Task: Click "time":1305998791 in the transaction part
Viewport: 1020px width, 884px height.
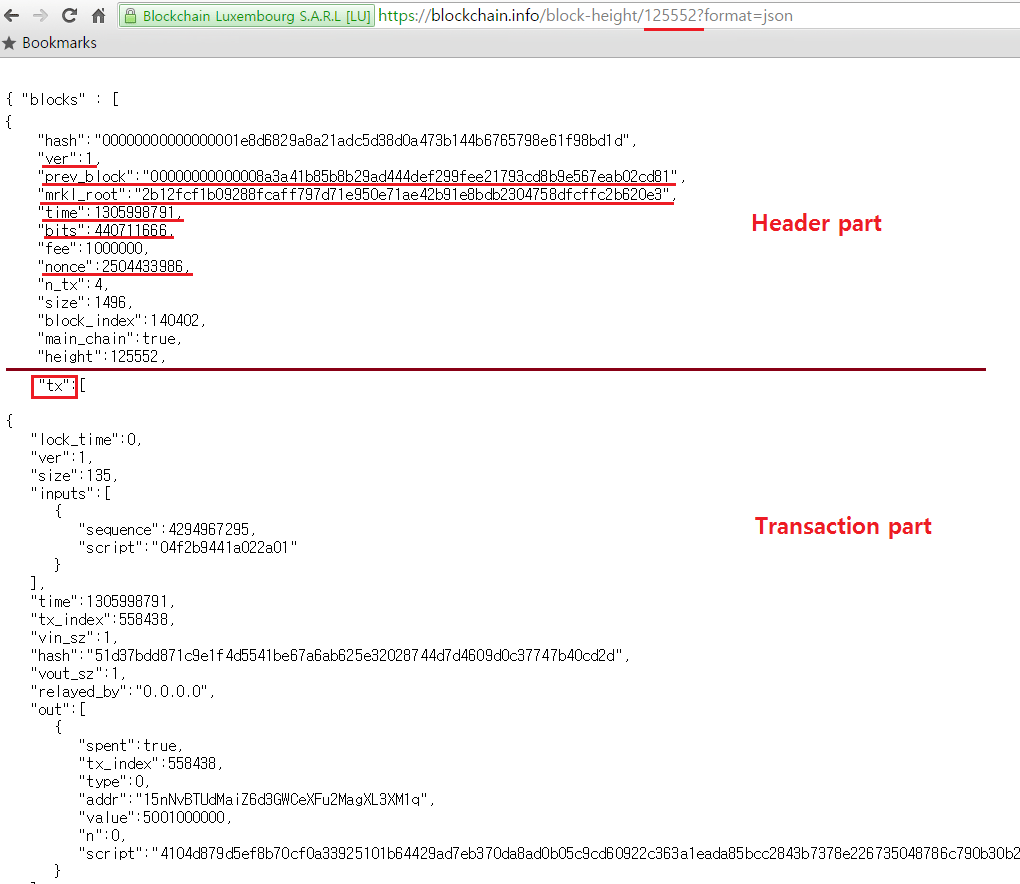Action: (103, 602)
